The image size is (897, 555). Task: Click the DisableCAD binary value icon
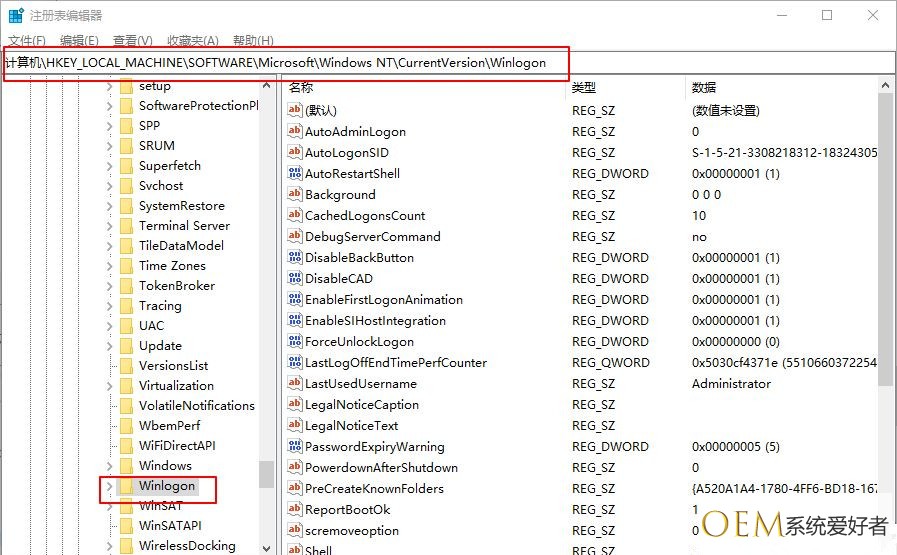295,278
